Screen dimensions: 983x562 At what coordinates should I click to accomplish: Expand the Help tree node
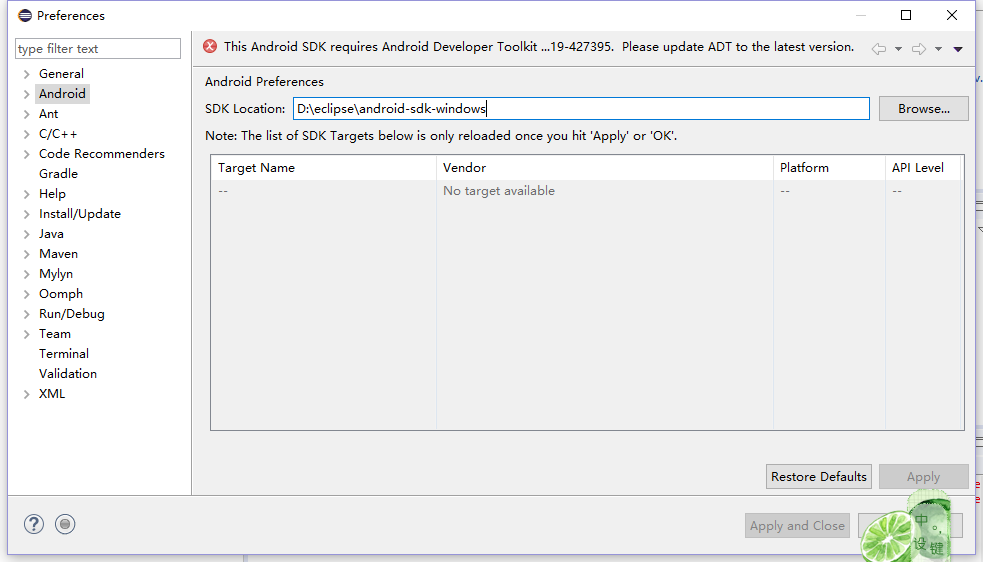click(26, 194)
